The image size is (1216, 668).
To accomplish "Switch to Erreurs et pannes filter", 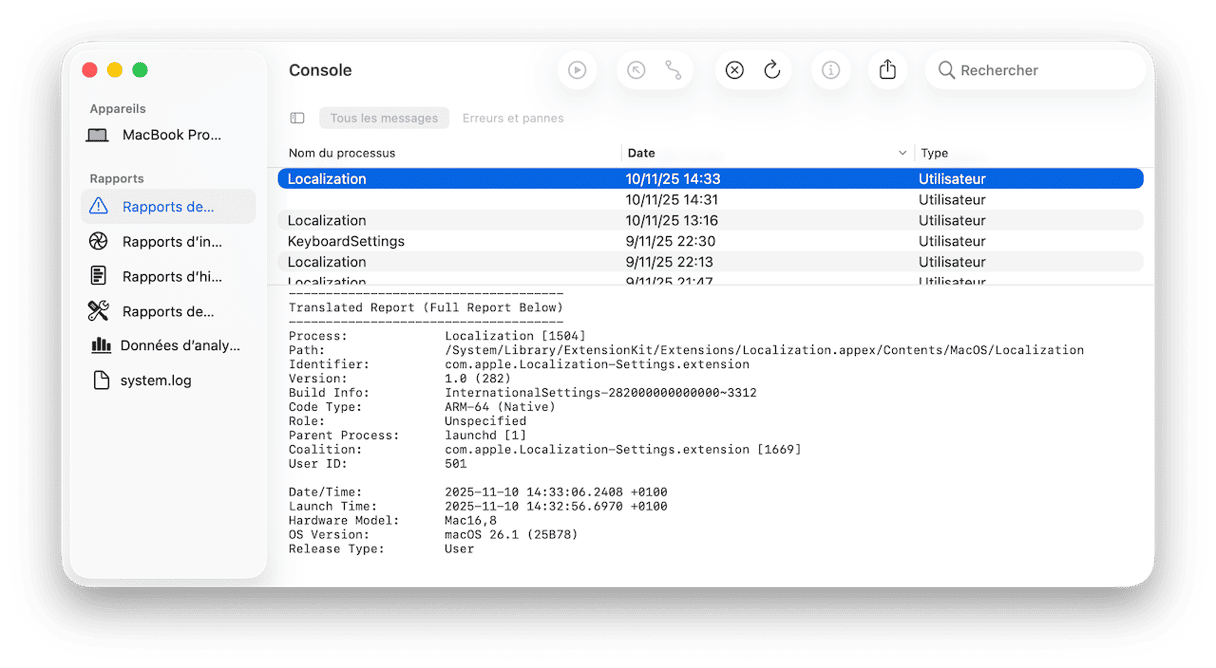I will [x=512, y=118].
